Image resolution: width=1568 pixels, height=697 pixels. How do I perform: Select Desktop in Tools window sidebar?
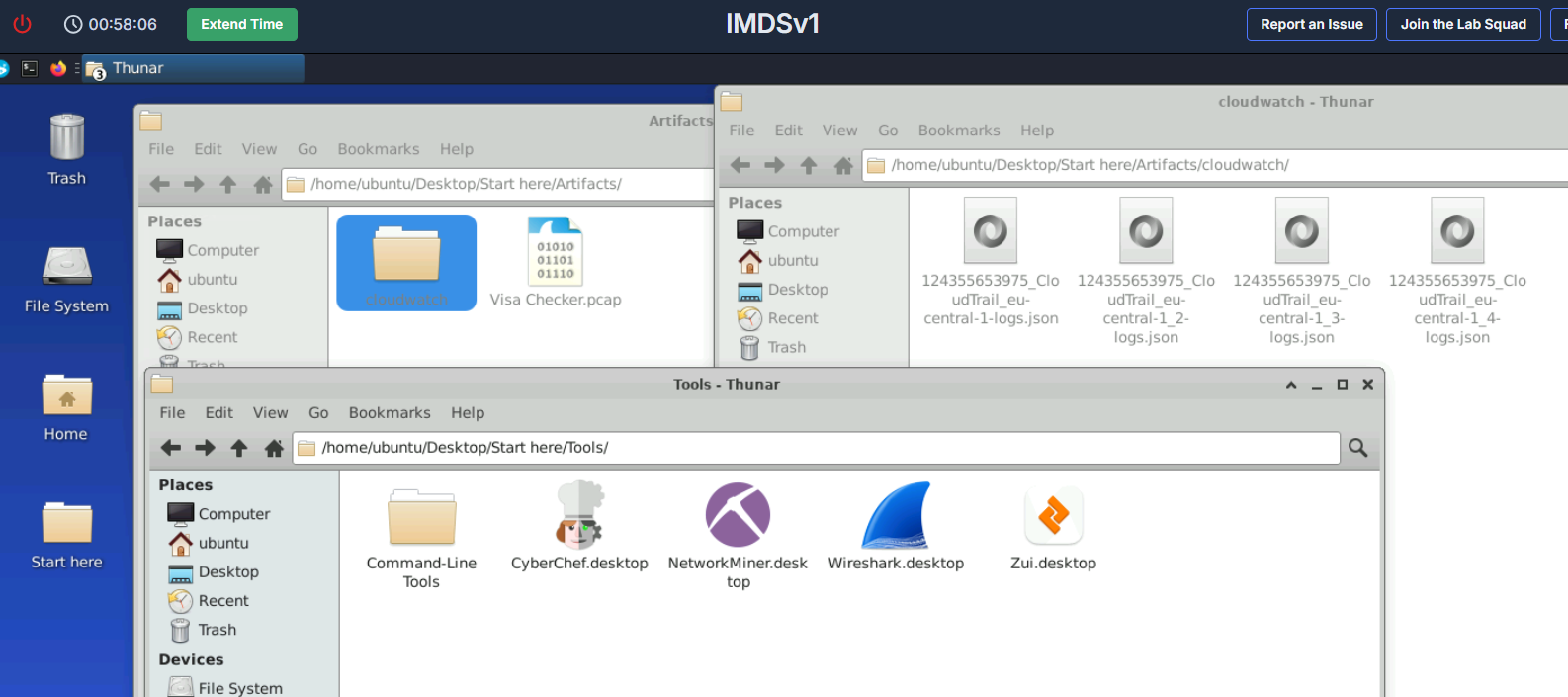coord(215,571)
